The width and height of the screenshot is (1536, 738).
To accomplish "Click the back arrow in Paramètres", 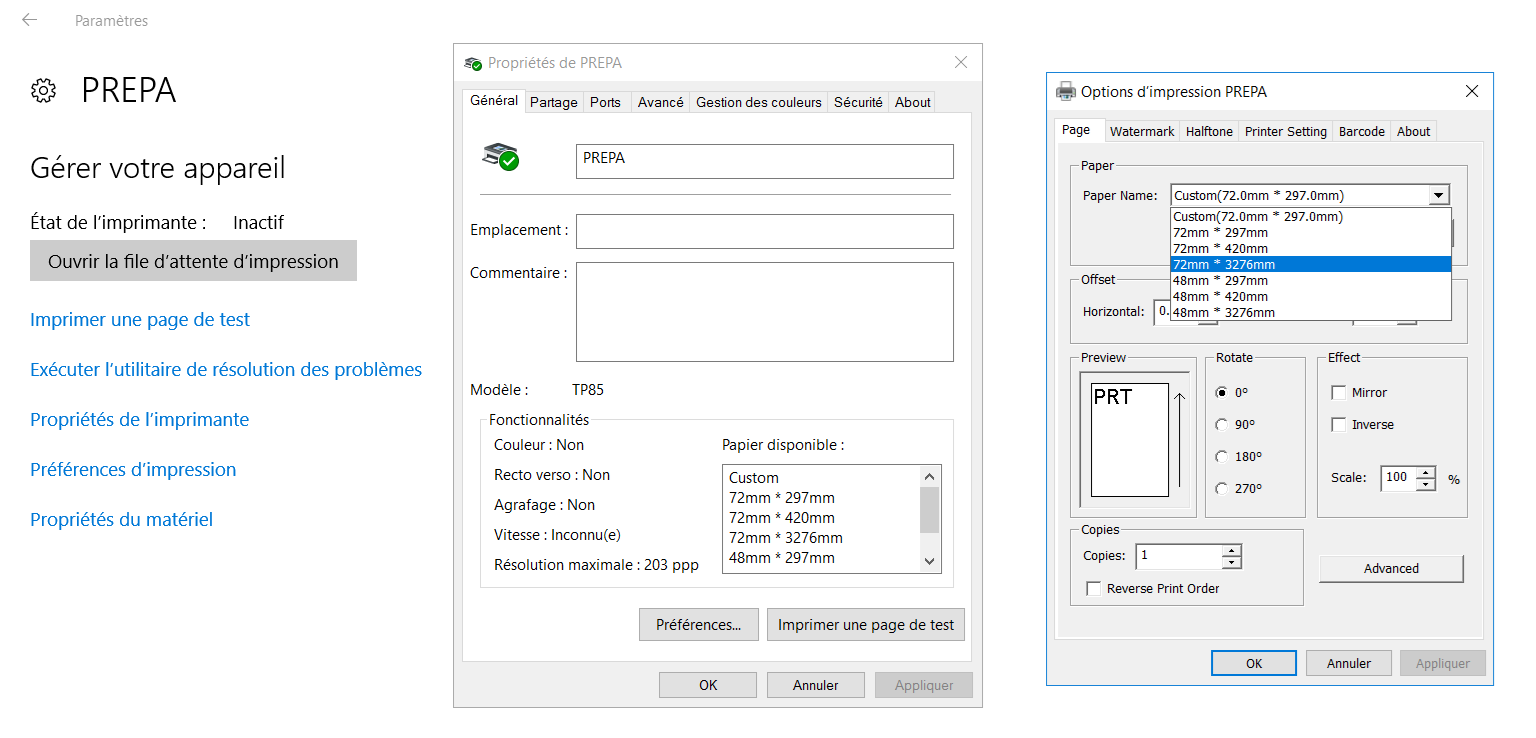I will click(29, 20).
